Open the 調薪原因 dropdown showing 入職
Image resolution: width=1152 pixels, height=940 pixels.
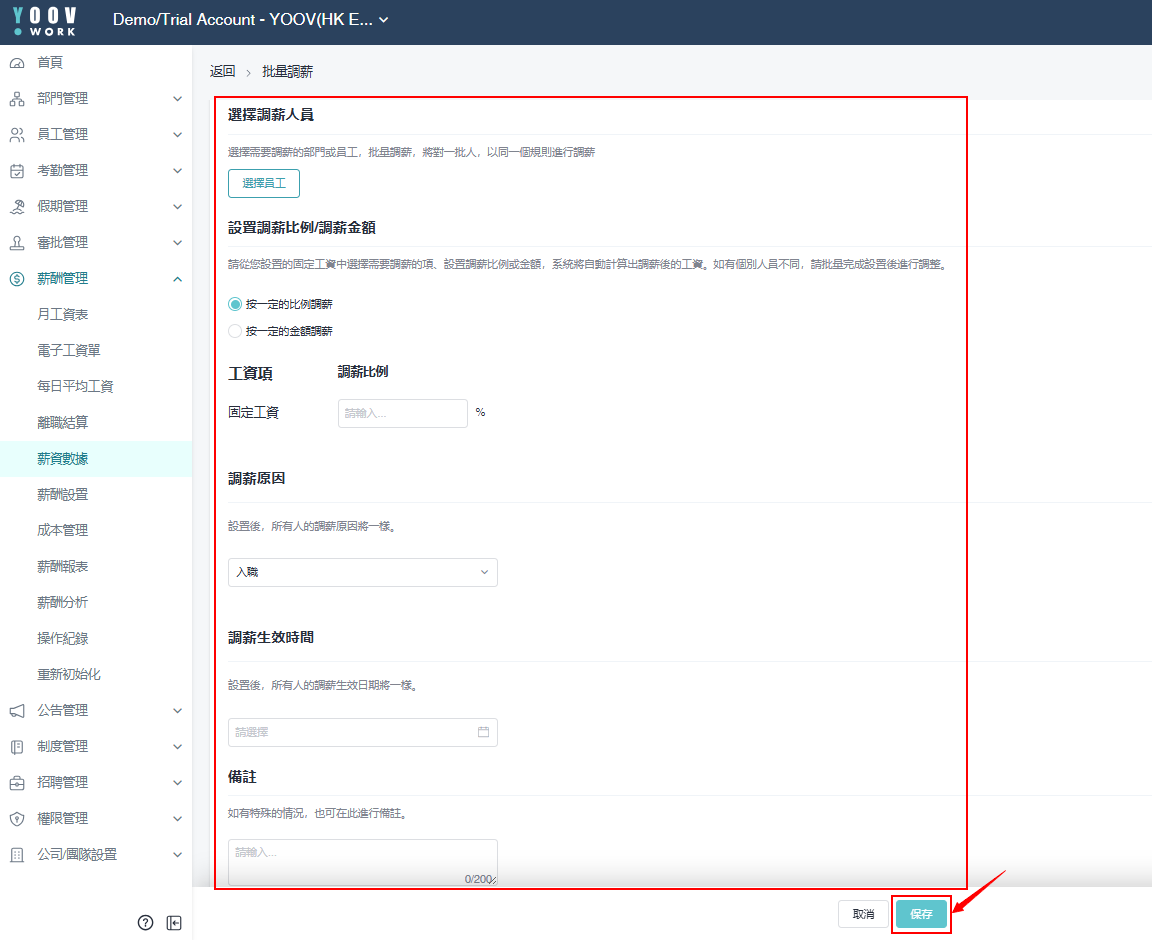[362, 572]
